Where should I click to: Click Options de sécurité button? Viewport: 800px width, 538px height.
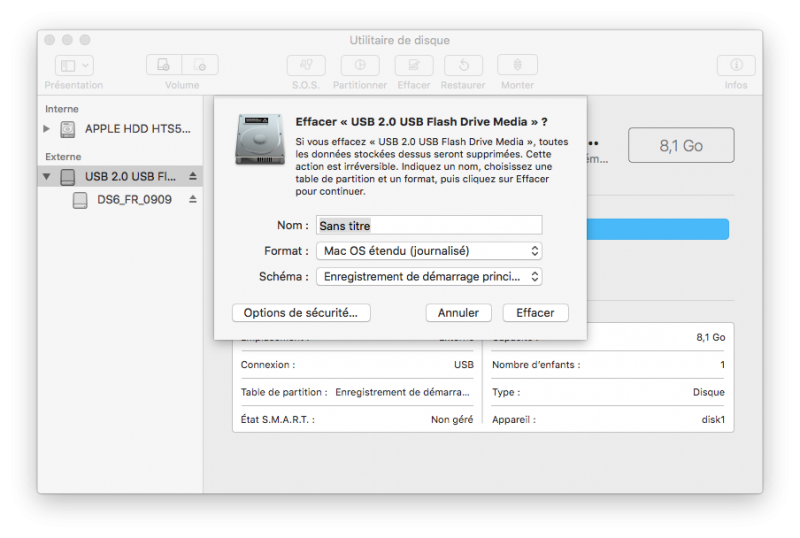(x=301, y=312)
